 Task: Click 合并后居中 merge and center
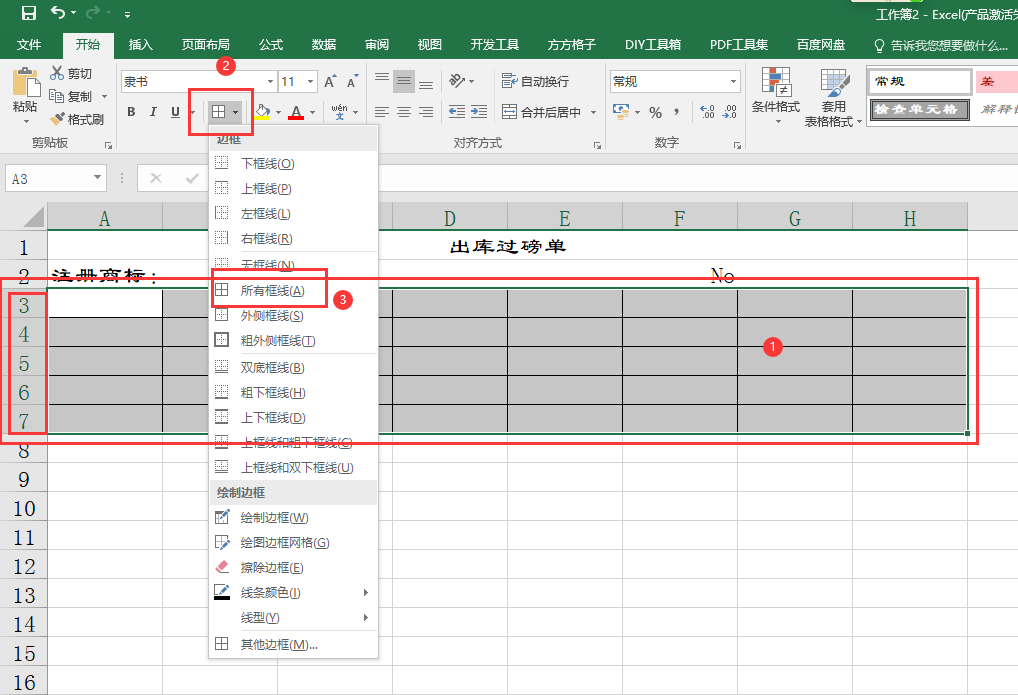click(541, 112)
